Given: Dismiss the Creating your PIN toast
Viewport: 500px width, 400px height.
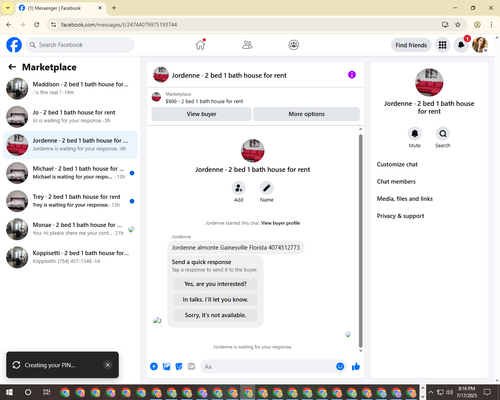Looking at the screenshot, I should [108, 365].
